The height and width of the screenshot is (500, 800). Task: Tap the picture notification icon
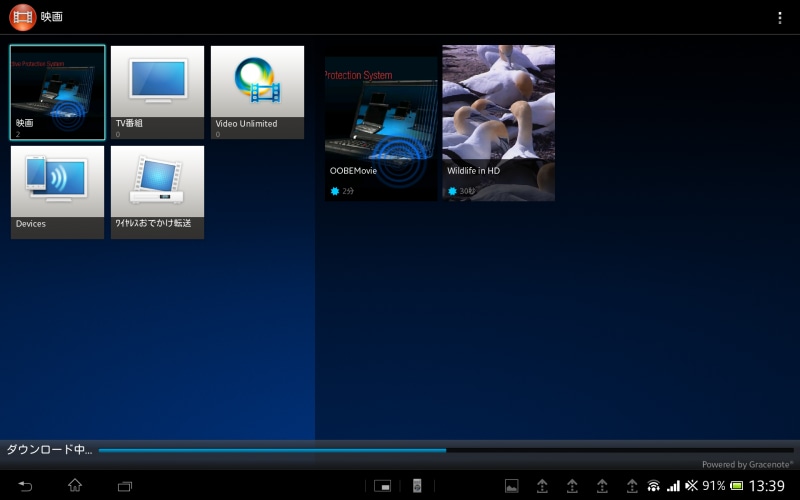pyautogui.click(x=511, y=486)
